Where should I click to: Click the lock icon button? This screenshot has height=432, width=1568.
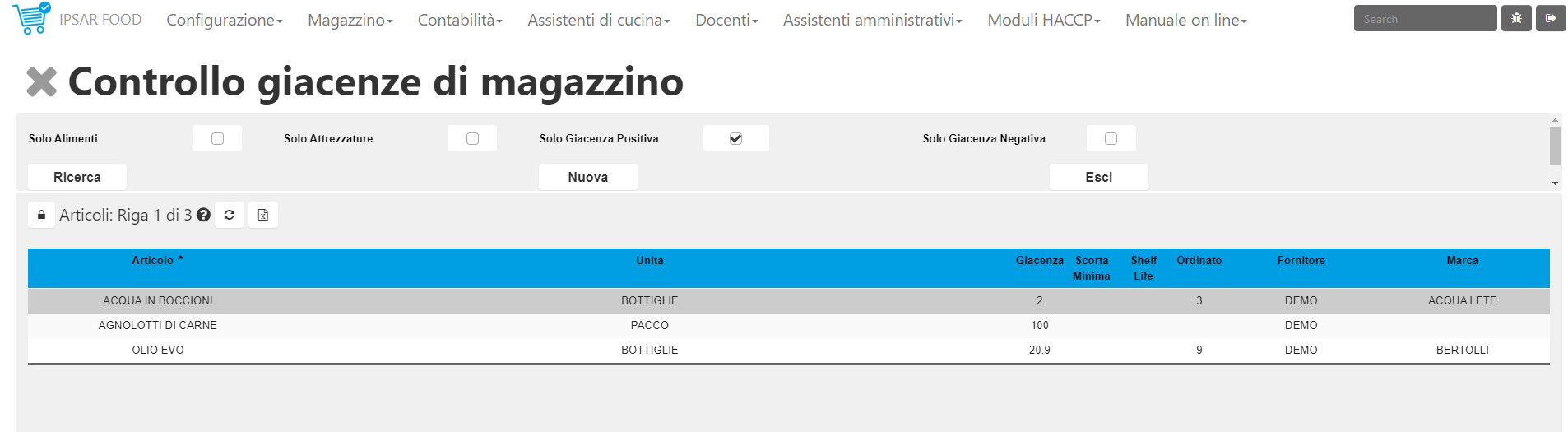(x=41, y=215)
